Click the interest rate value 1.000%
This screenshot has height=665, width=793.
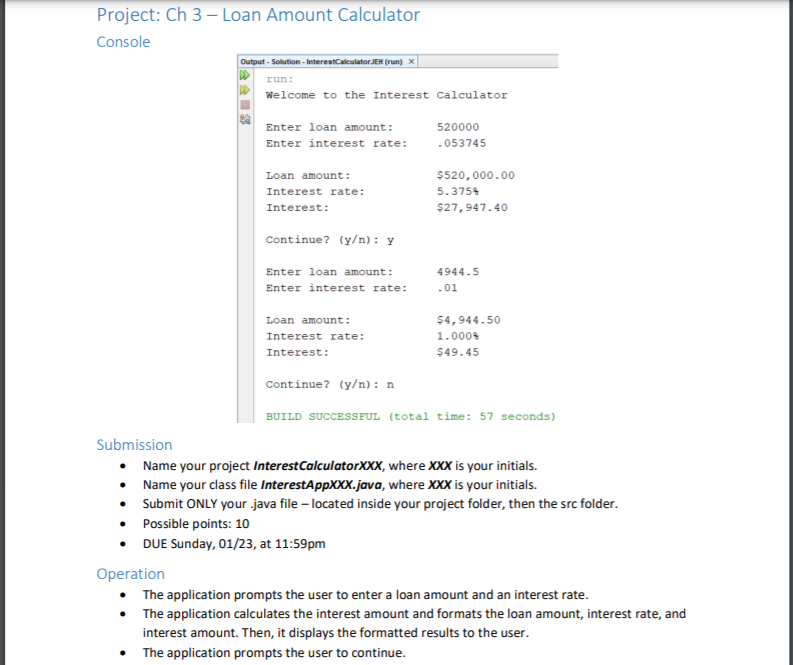point(458,336)
